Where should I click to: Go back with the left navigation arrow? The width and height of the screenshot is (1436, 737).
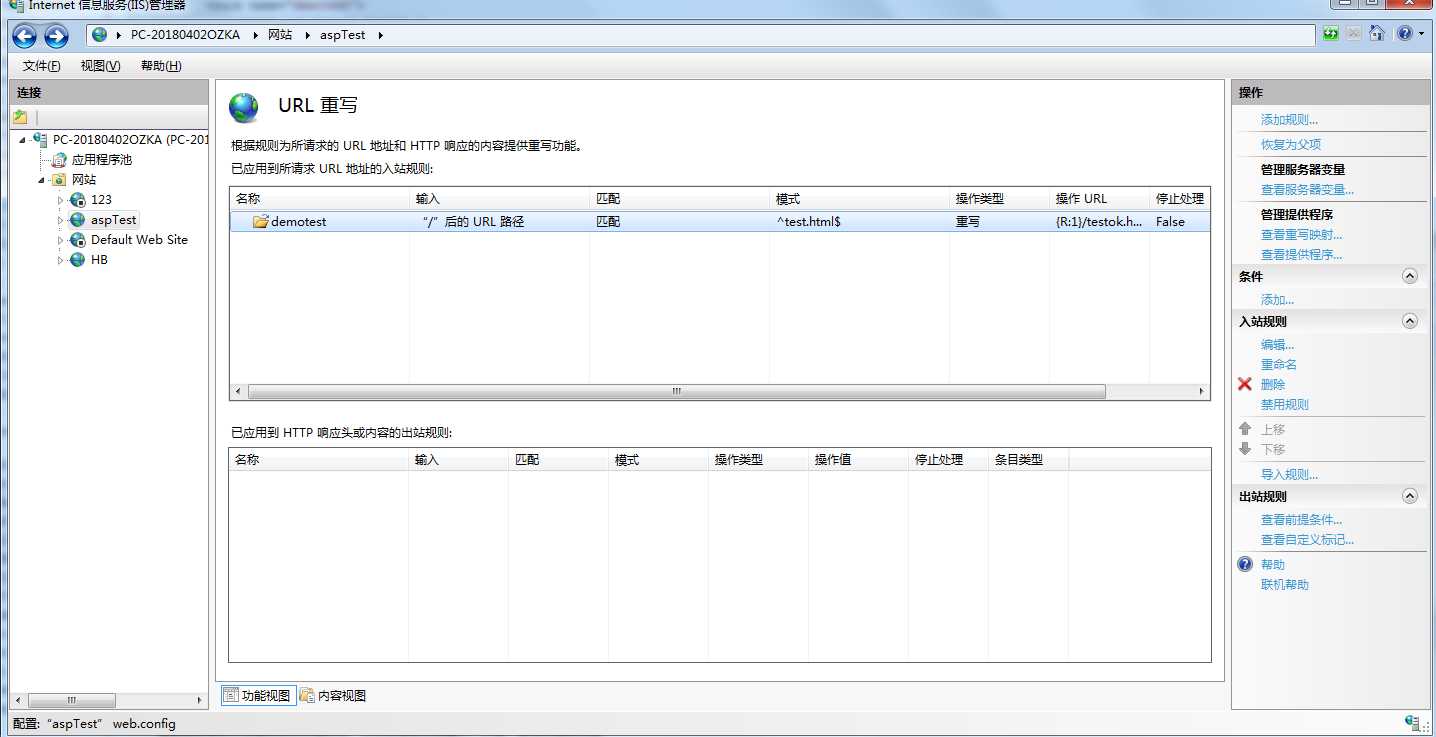point(24,37)
